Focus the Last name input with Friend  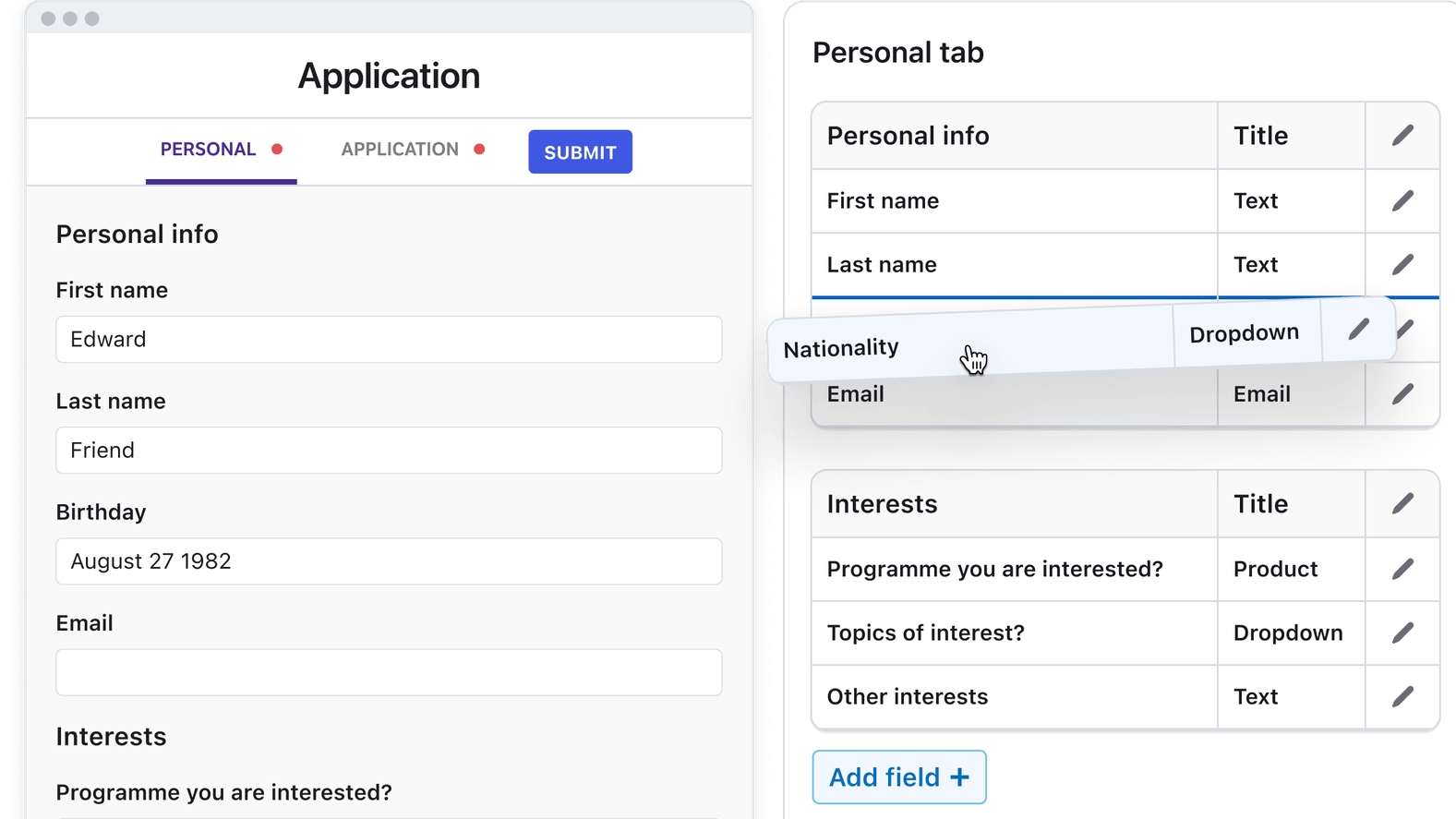389,451
